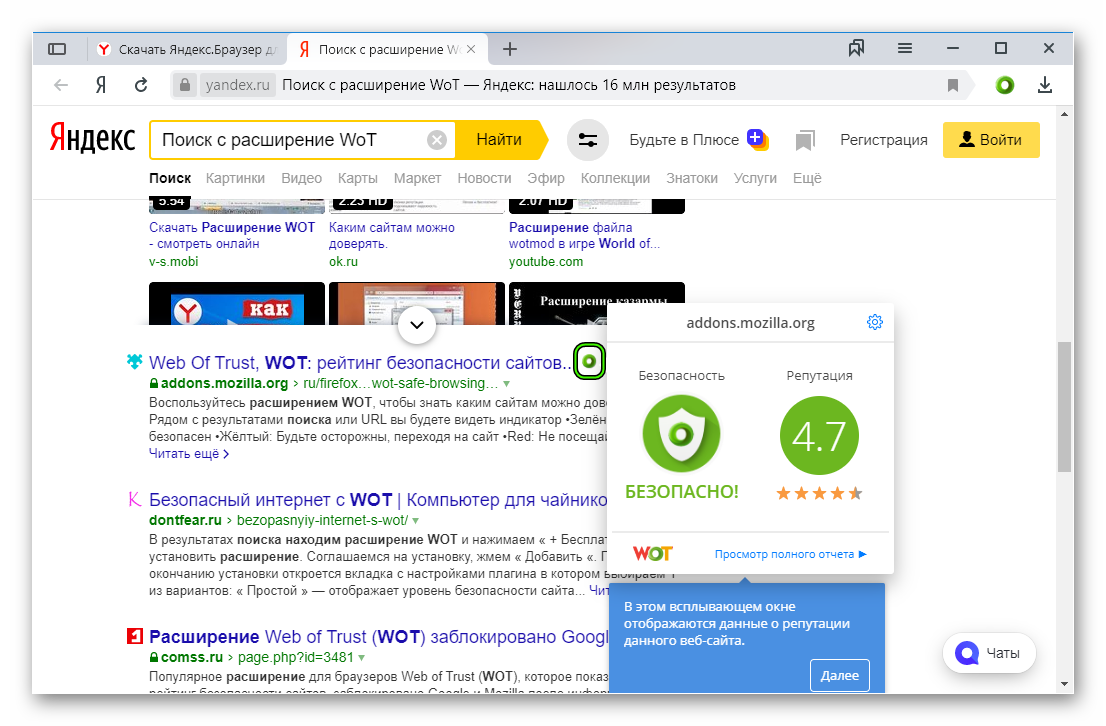The image size is (1106, 726).
Task: Open the downloads panel
Action: pyautogui.click(x=1045, y=85)
